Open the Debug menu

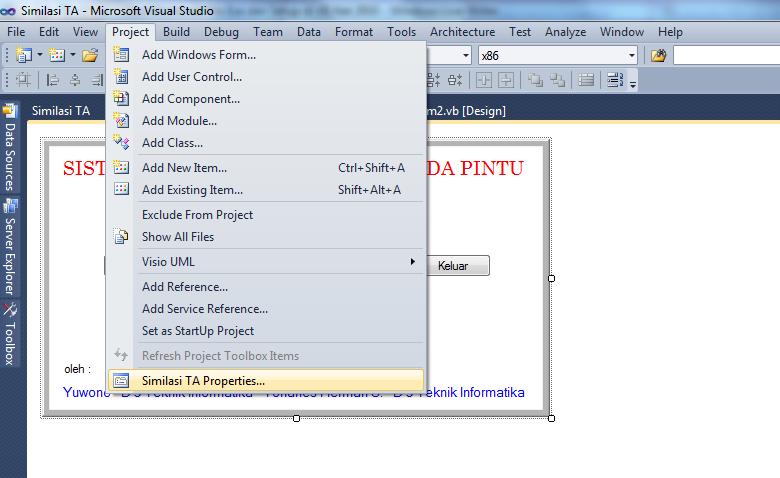[221, 32]
